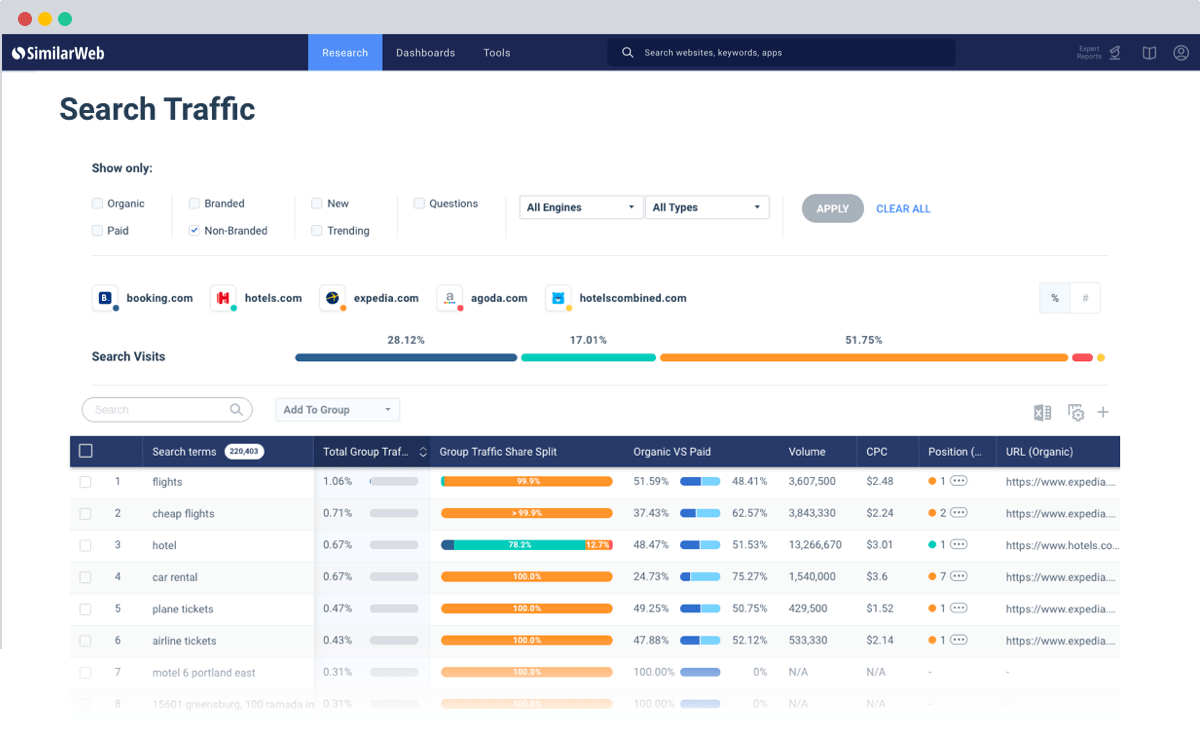
Task: Switch display to number (#) view
Action: tap(1085, 298)
